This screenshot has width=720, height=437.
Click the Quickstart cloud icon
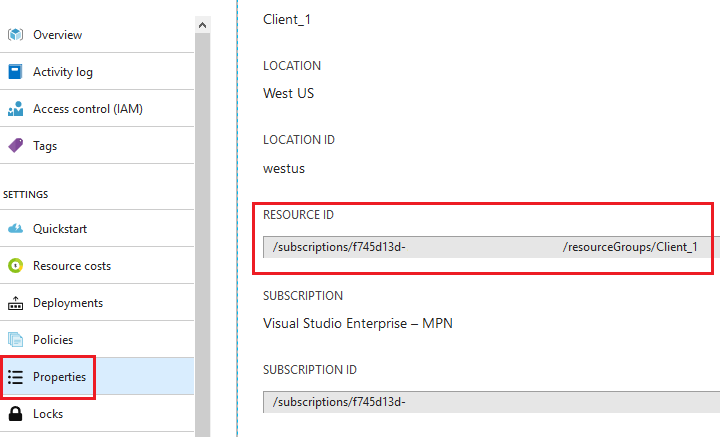15,229
